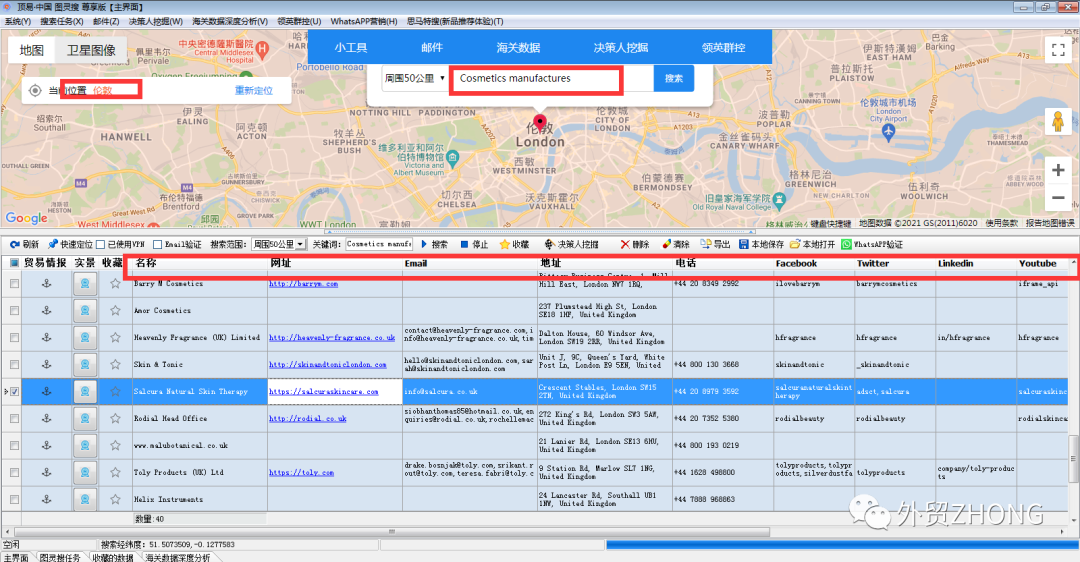This screenshot has width=1080, height=562.
Task: Click the current-location target icon
Action: 35,90
